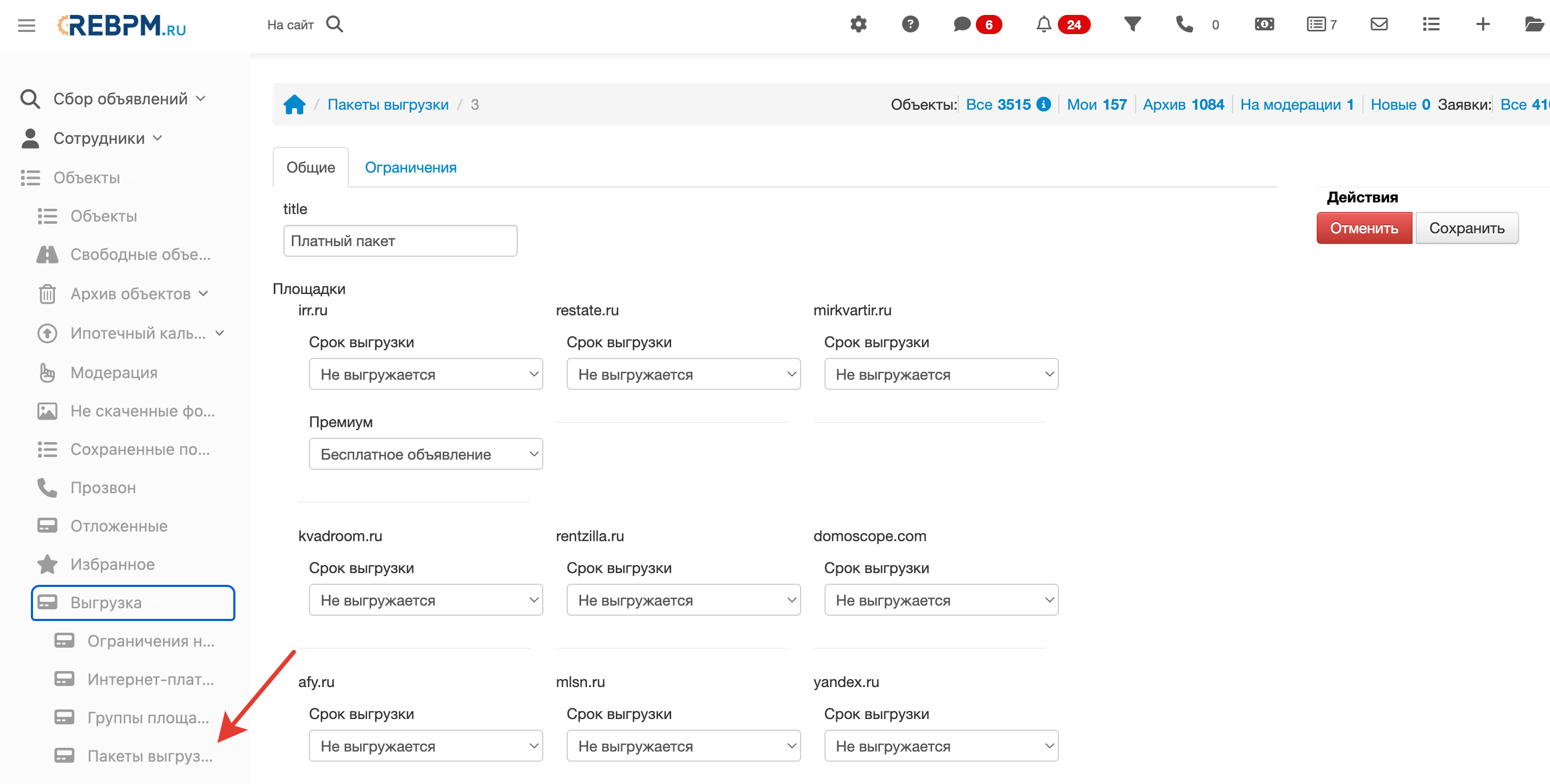
Task: Open the envelope mail icon
Action: [x=1379, y=24]
